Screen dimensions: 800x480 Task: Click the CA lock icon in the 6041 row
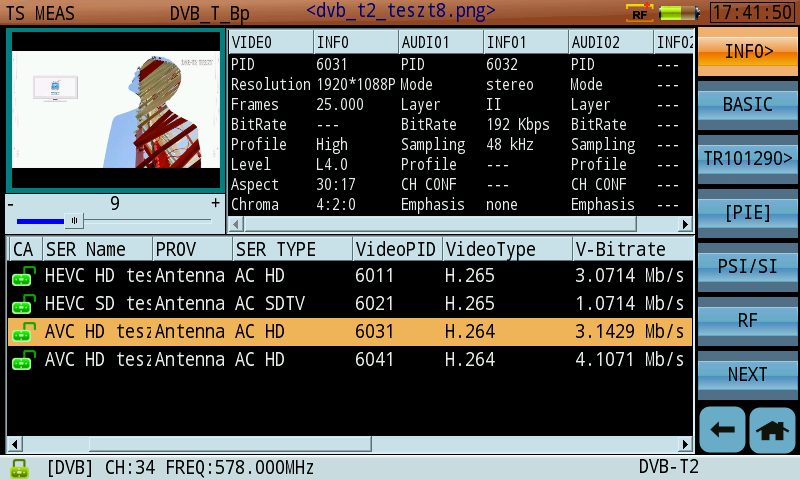point(21,360)
